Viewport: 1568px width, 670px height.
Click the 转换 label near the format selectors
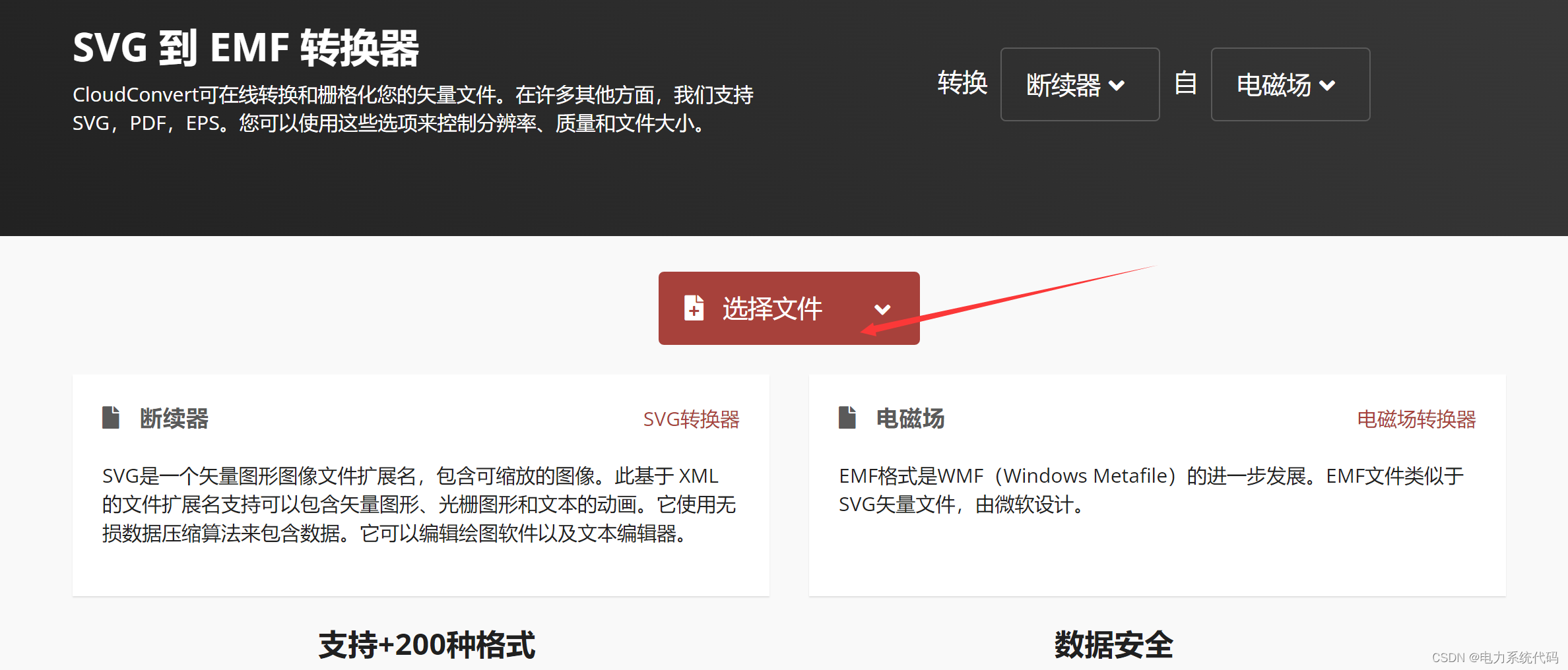962,84
